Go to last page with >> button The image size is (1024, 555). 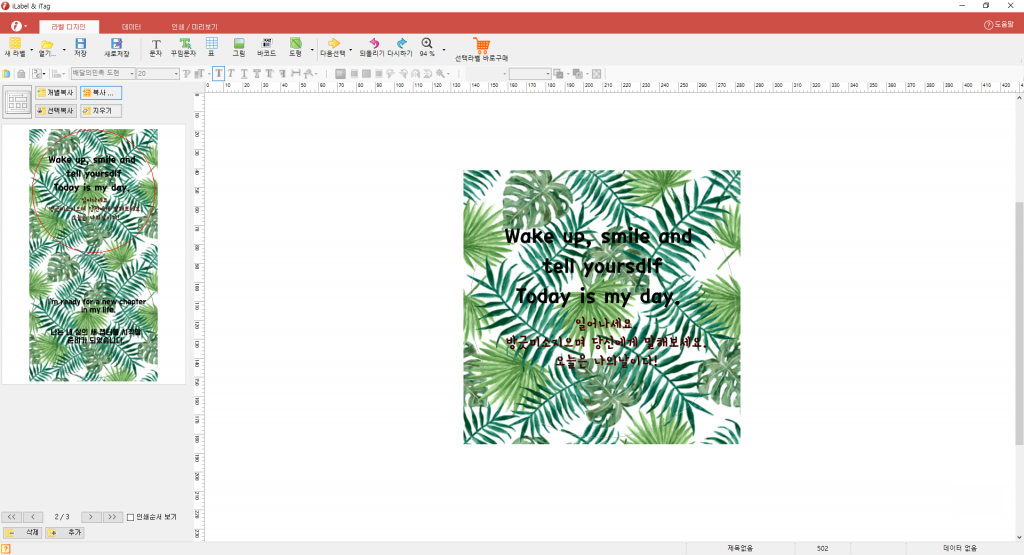pyautogui.click(x=112, y=517)
